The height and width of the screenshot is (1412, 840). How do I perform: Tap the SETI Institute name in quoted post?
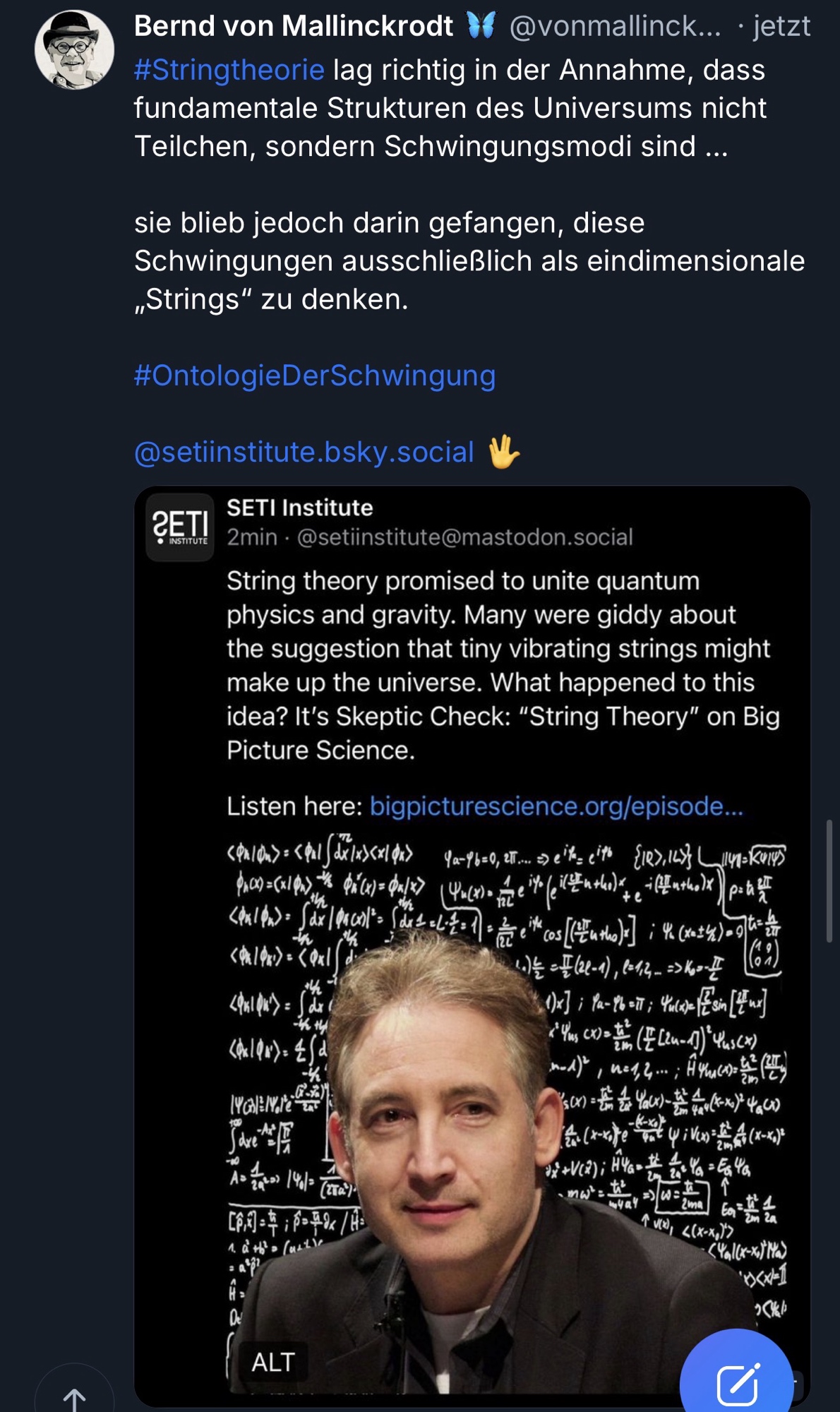(x=299, y=508)
